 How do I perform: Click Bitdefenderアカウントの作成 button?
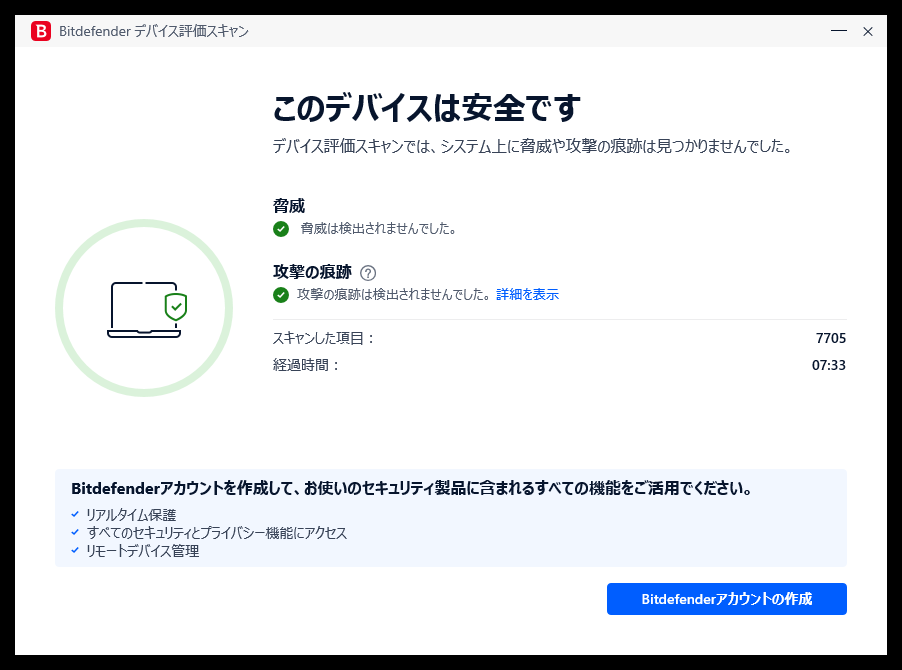point(727,599)
